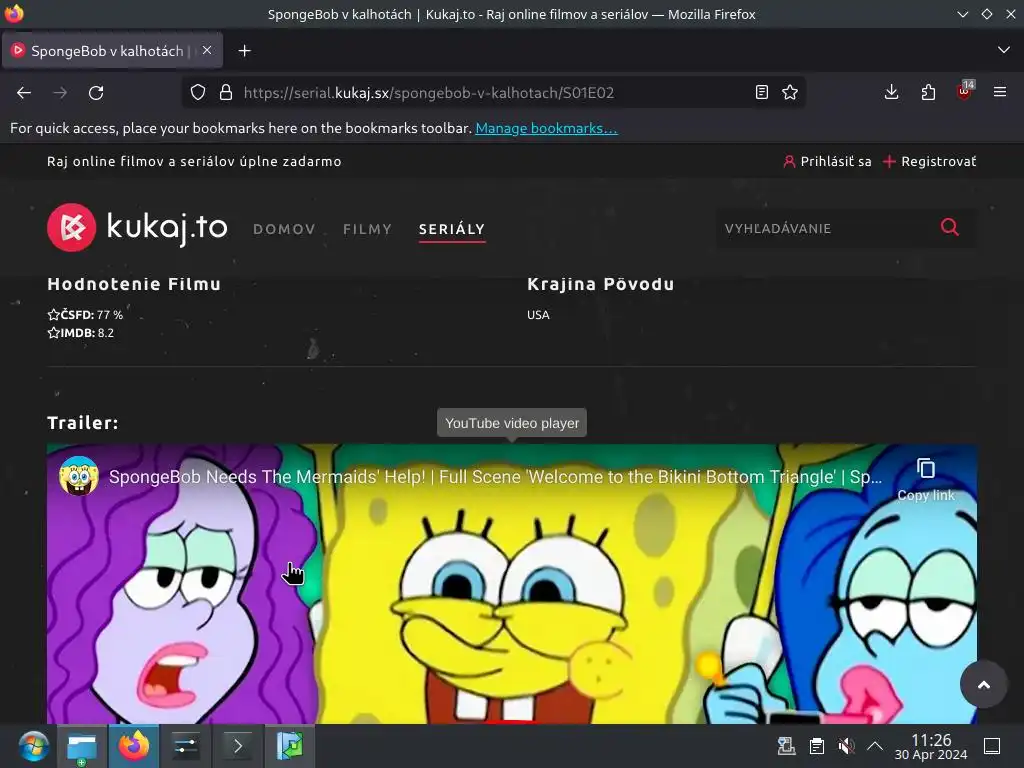Image resolution: width=1024 pixels, height=768 pixels.
Task: Open the clipboard tray icon
Action: [x=816, y=746]
